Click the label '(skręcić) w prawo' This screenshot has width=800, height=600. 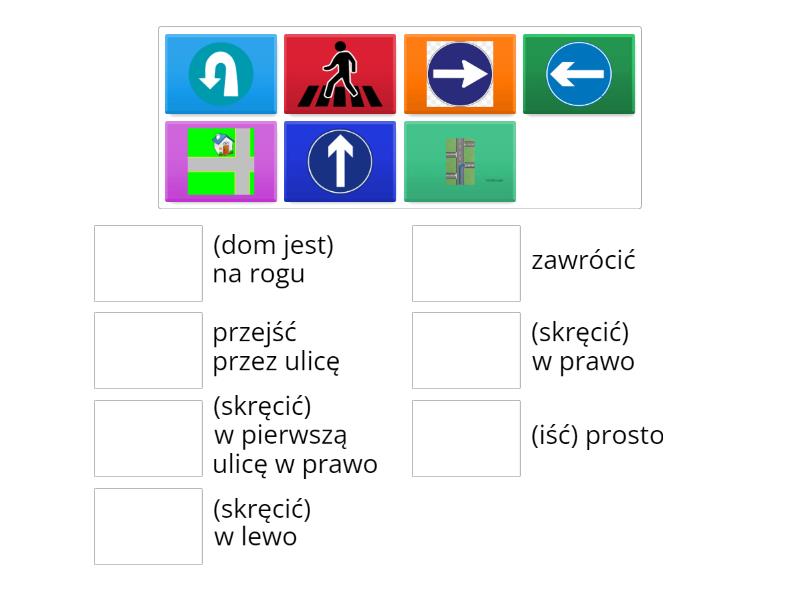[x=584, y=347]
